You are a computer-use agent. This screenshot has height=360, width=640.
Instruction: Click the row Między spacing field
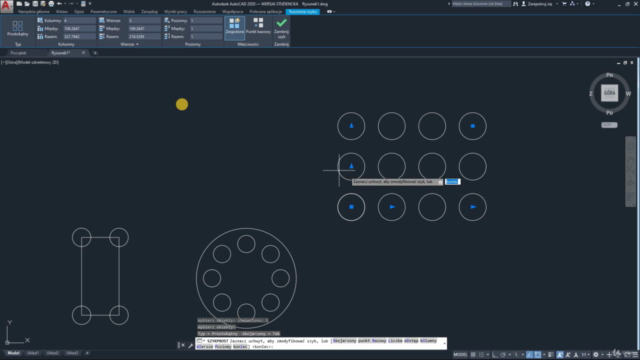click(x=144, y=29)
